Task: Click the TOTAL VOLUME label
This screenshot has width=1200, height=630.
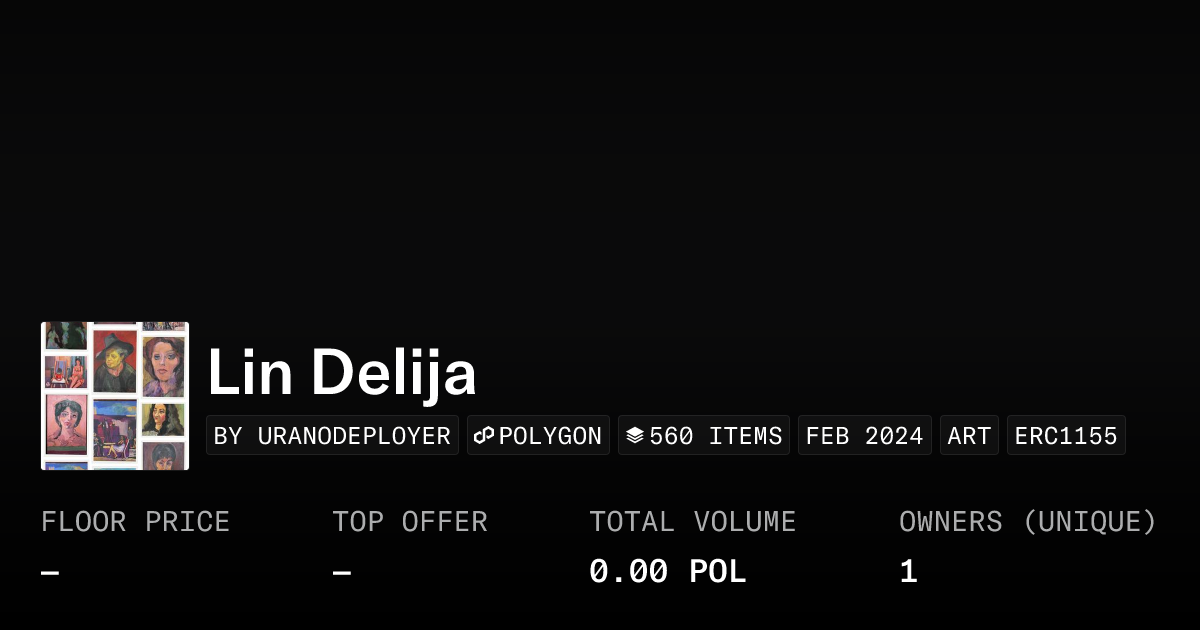Action: (x=692, y=522)
